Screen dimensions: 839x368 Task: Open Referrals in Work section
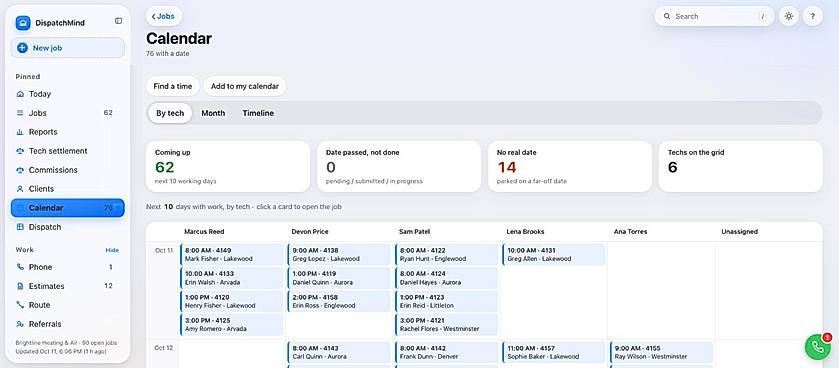tap(67, 324)
